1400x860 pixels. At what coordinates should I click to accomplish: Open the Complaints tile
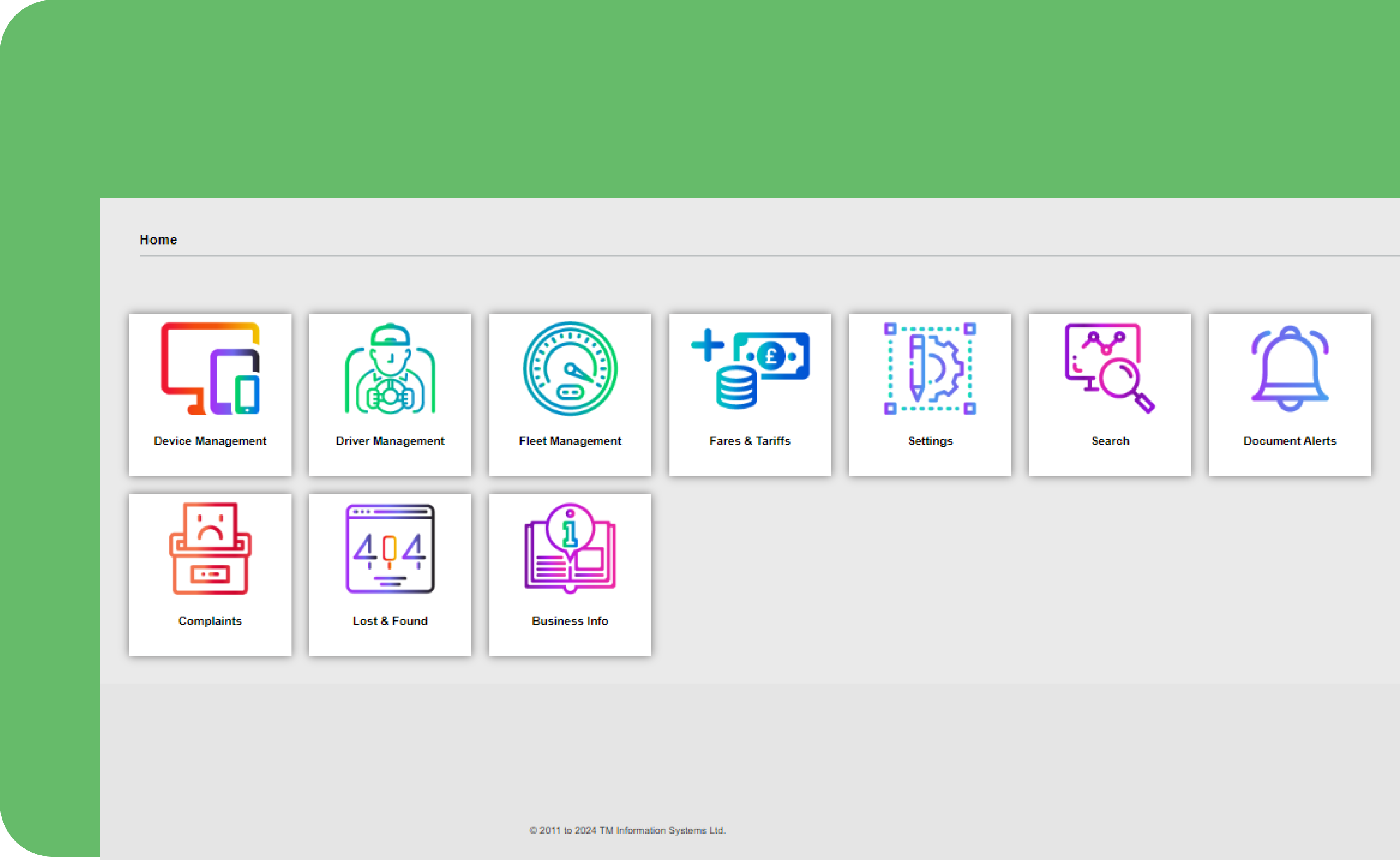(210, 575)
